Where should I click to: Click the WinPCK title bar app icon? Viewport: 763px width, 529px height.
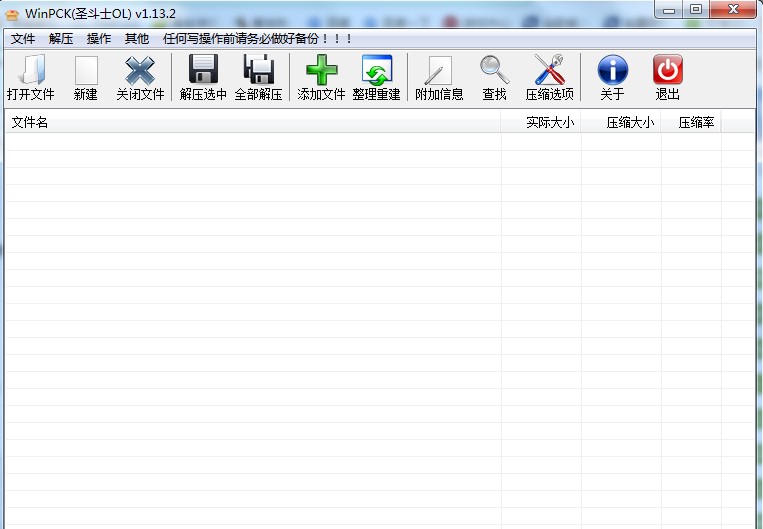coord(12,15)
